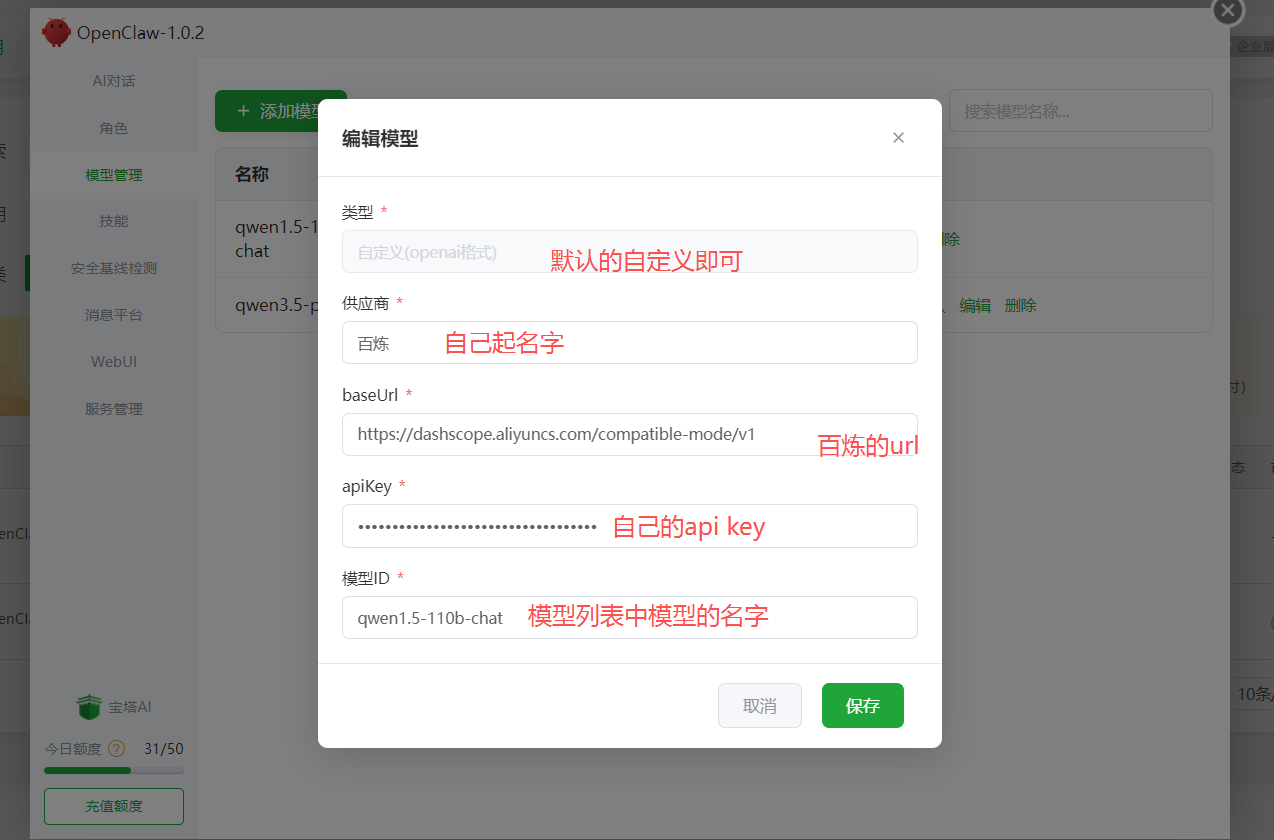Click the qwen1.5 model name in table
The width and height of the screenshot is (1274, 840).
point(276,239)
